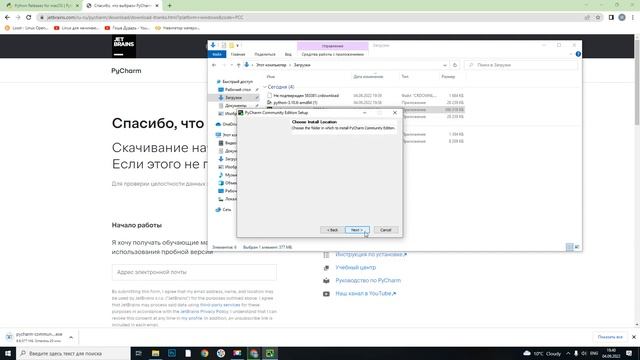The image size is (640, 360).
Task: Cancel the PyCharm Community Edition setup
Action: pos(386,230)
